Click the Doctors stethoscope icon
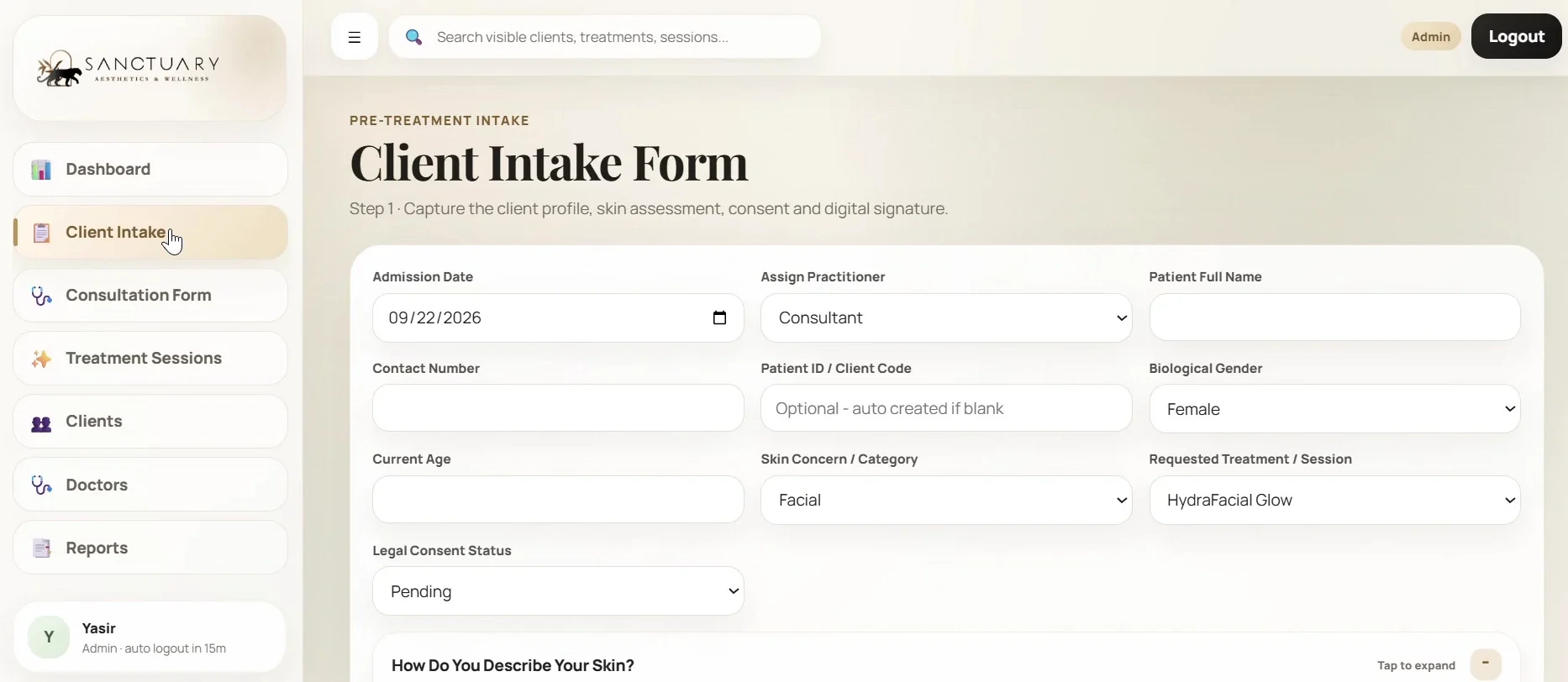 (x=41, y=485)
